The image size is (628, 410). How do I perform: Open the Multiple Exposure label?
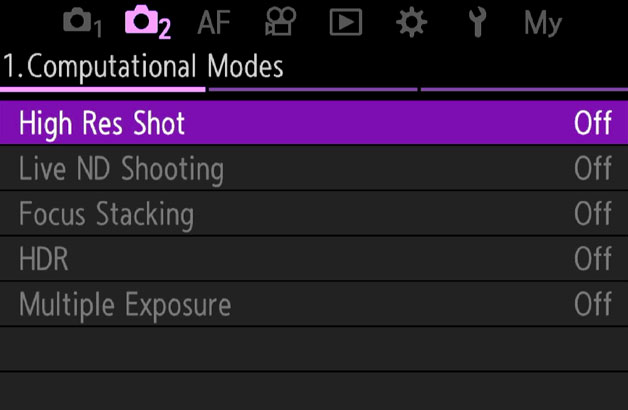(125, 304)
